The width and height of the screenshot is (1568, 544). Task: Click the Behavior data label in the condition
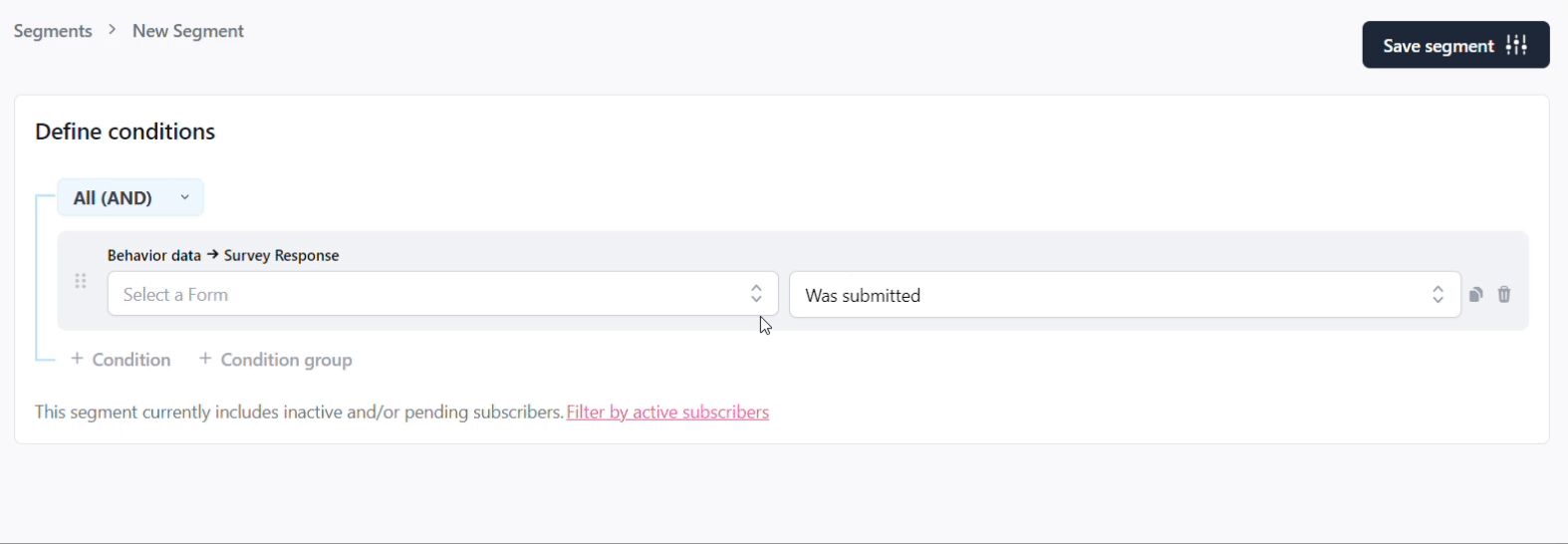[x=154, y=255]
